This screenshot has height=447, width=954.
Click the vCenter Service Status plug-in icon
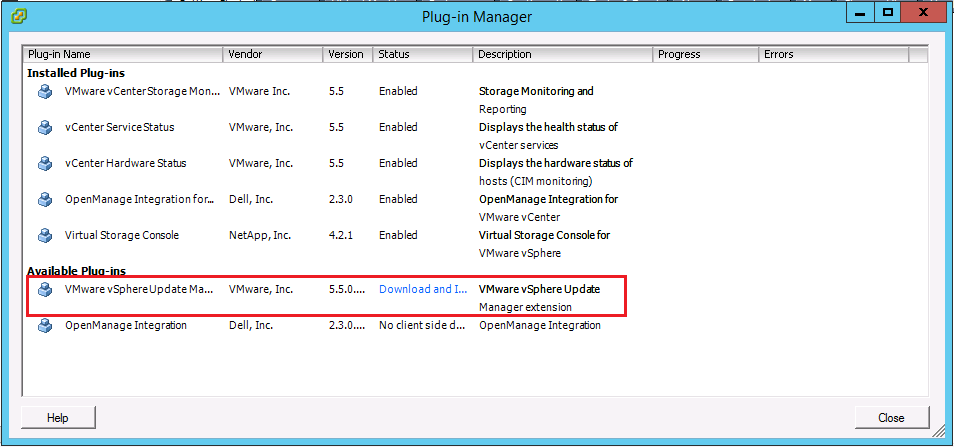pos(44,128)
